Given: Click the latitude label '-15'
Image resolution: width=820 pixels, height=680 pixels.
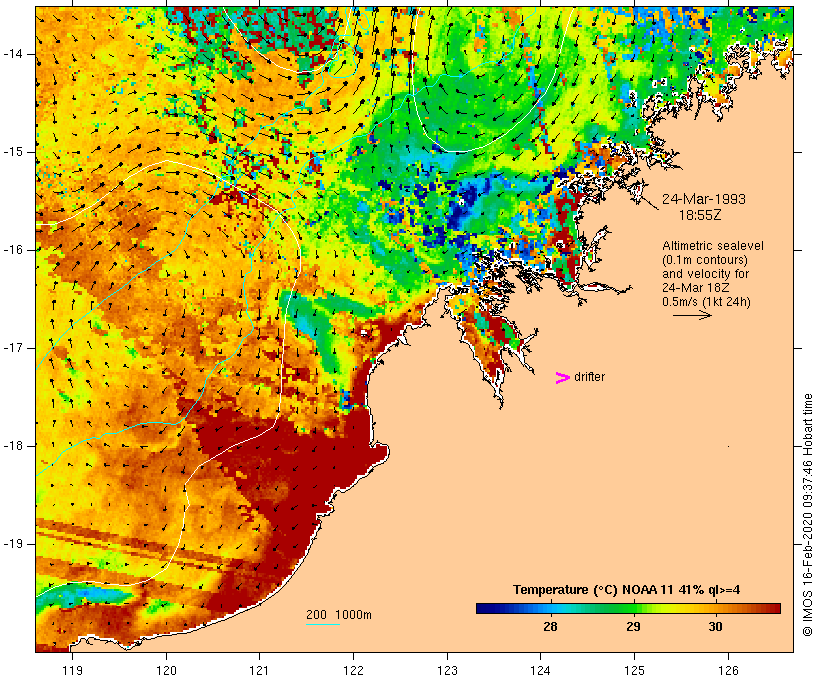Looking at the screenshot, I should pos(13,152).
